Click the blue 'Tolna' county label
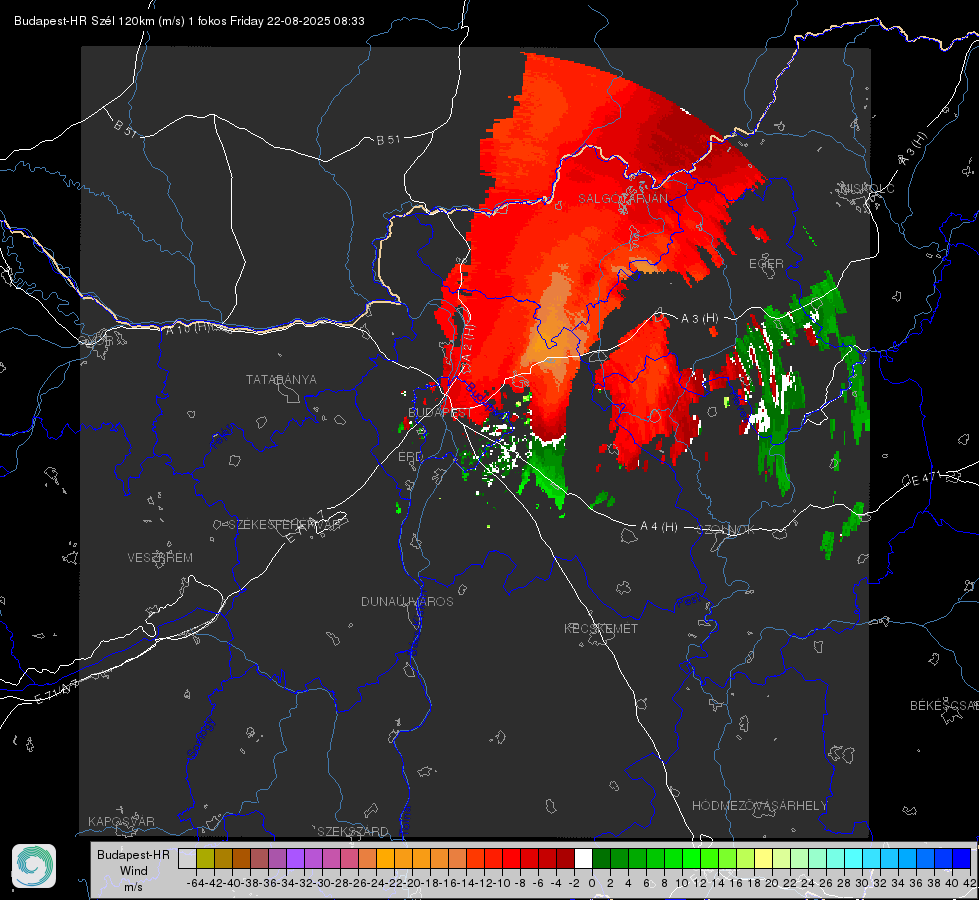This screenshot has height=900, width=979. pos(405,821)
